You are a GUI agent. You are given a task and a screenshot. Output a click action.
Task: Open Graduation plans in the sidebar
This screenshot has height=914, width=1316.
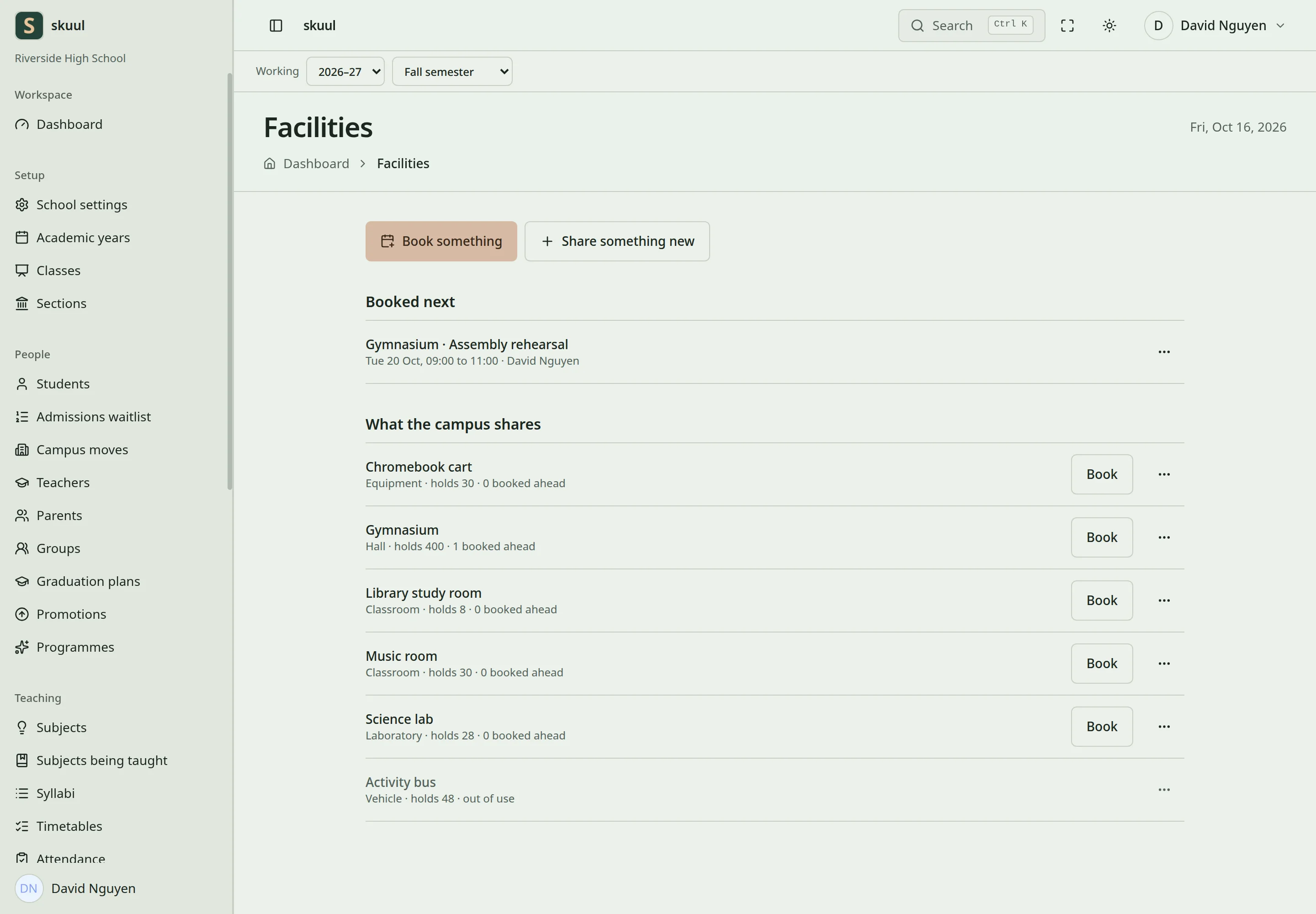(x=88, y=581)
